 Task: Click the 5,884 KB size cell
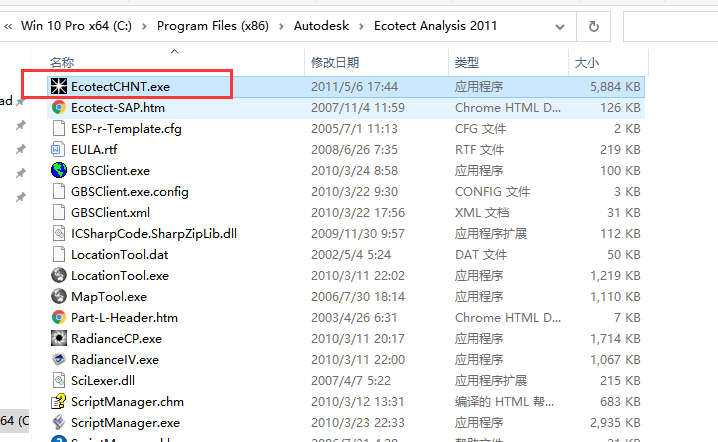[x=615, y=87]
